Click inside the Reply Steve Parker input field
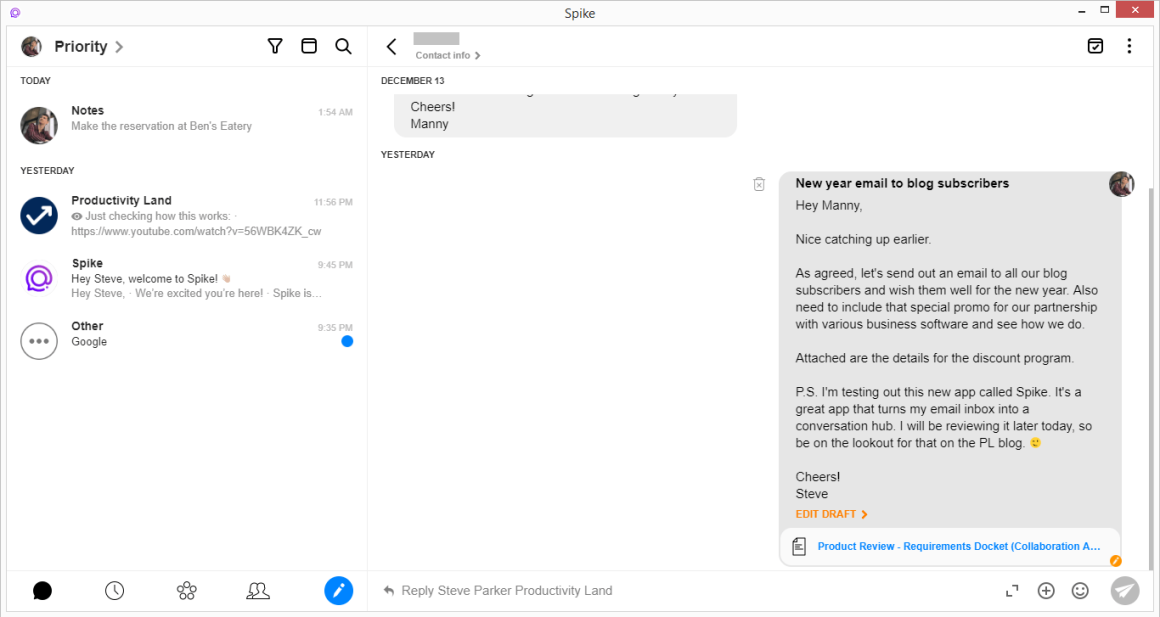Image resolution: width=1160 pixels, height=617 pixels. (600, 590)
